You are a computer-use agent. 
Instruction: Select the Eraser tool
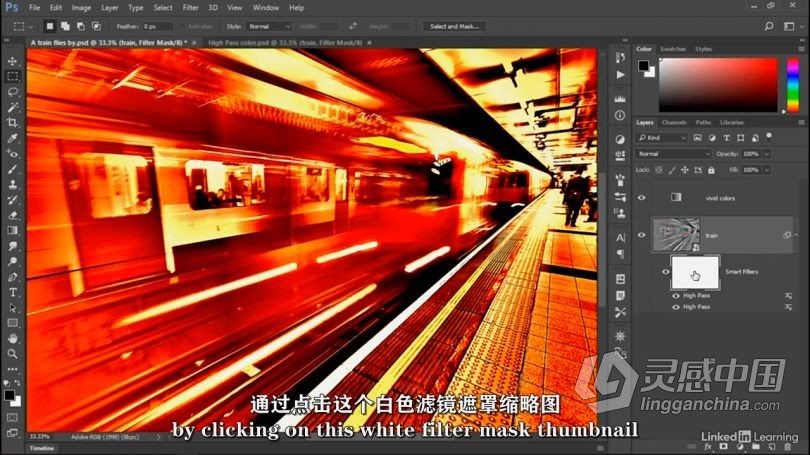coord(12,215)
